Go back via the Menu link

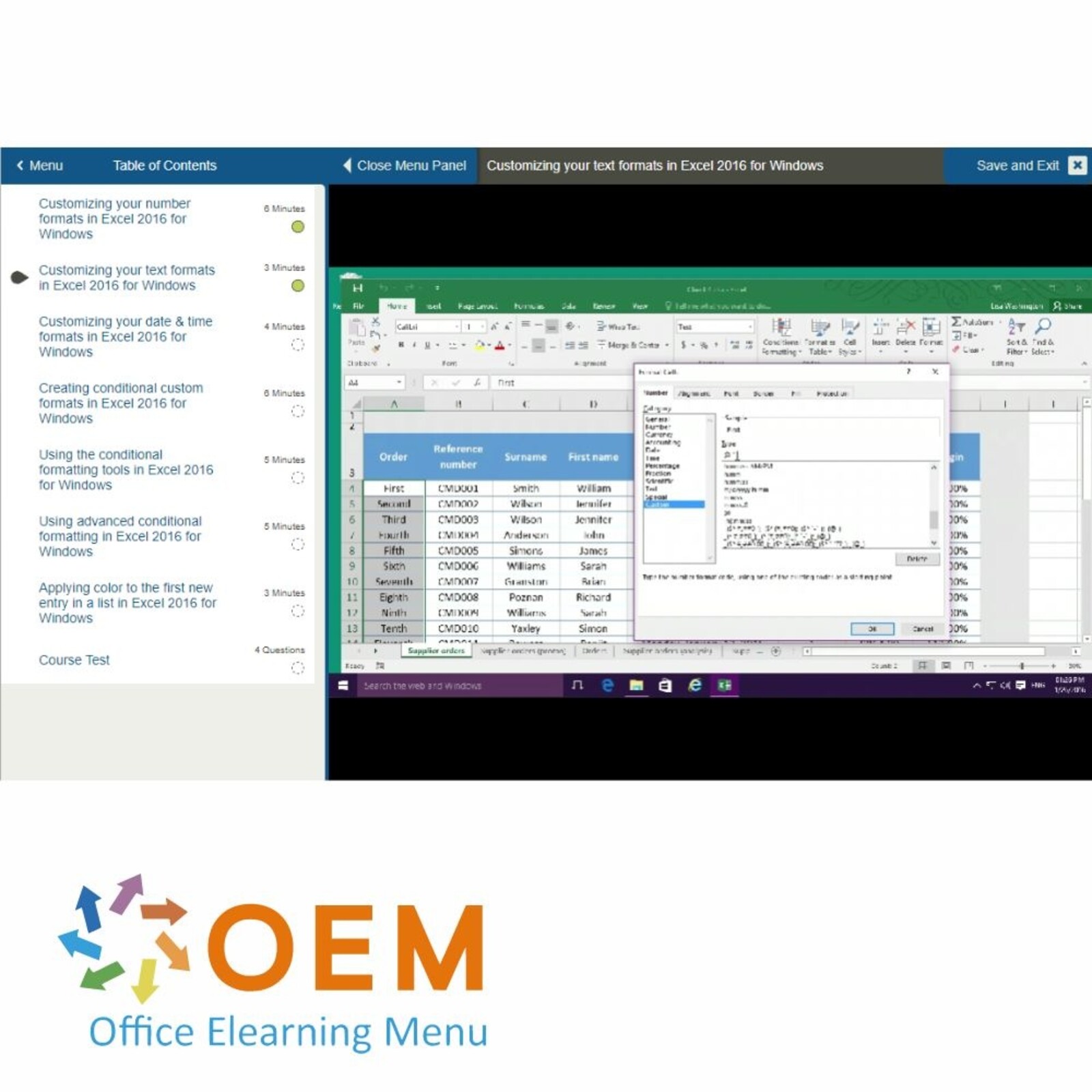coord(40,165)
